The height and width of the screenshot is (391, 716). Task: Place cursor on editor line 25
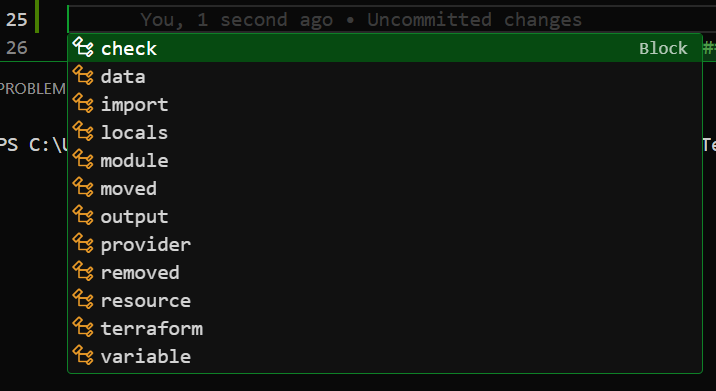(x=365, y=20)
